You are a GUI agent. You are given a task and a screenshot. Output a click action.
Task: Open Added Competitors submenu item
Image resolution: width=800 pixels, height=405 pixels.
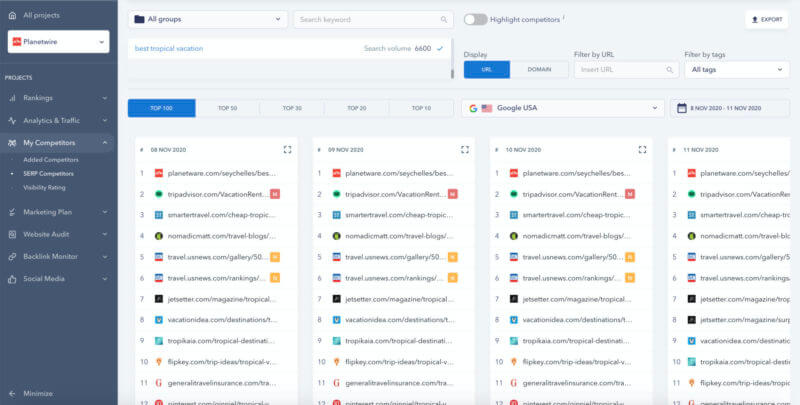51,160
